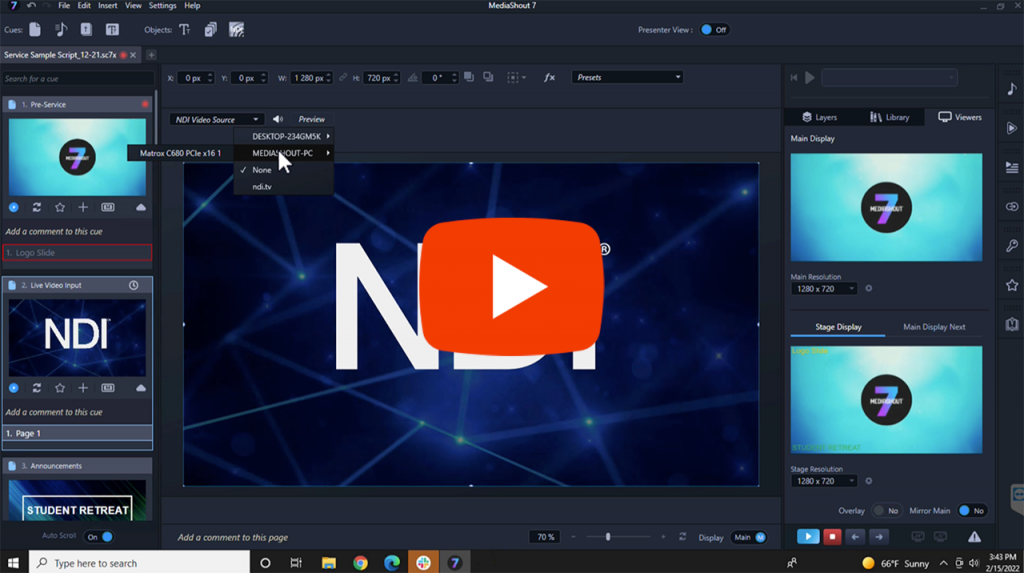Open the music note panel in right sidebar

[x=1012, y=89]
